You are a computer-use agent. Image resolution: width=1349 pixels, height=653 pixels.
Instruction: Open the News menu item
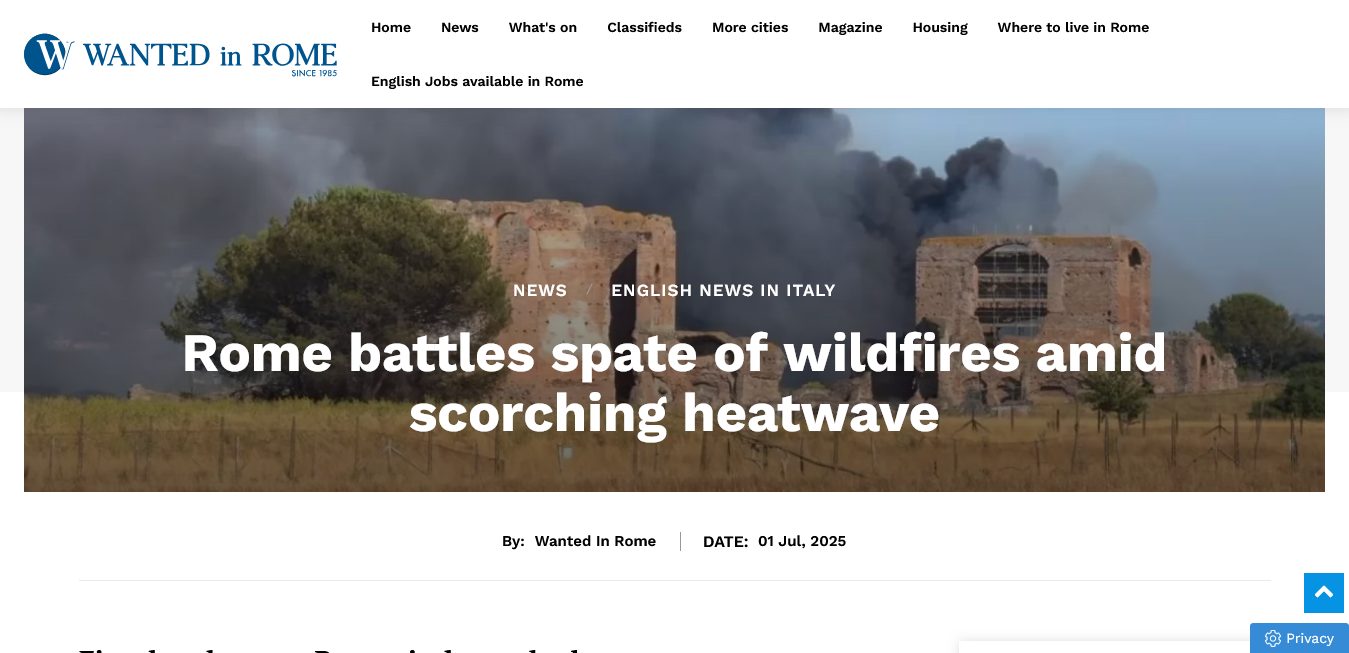point(460,27)
